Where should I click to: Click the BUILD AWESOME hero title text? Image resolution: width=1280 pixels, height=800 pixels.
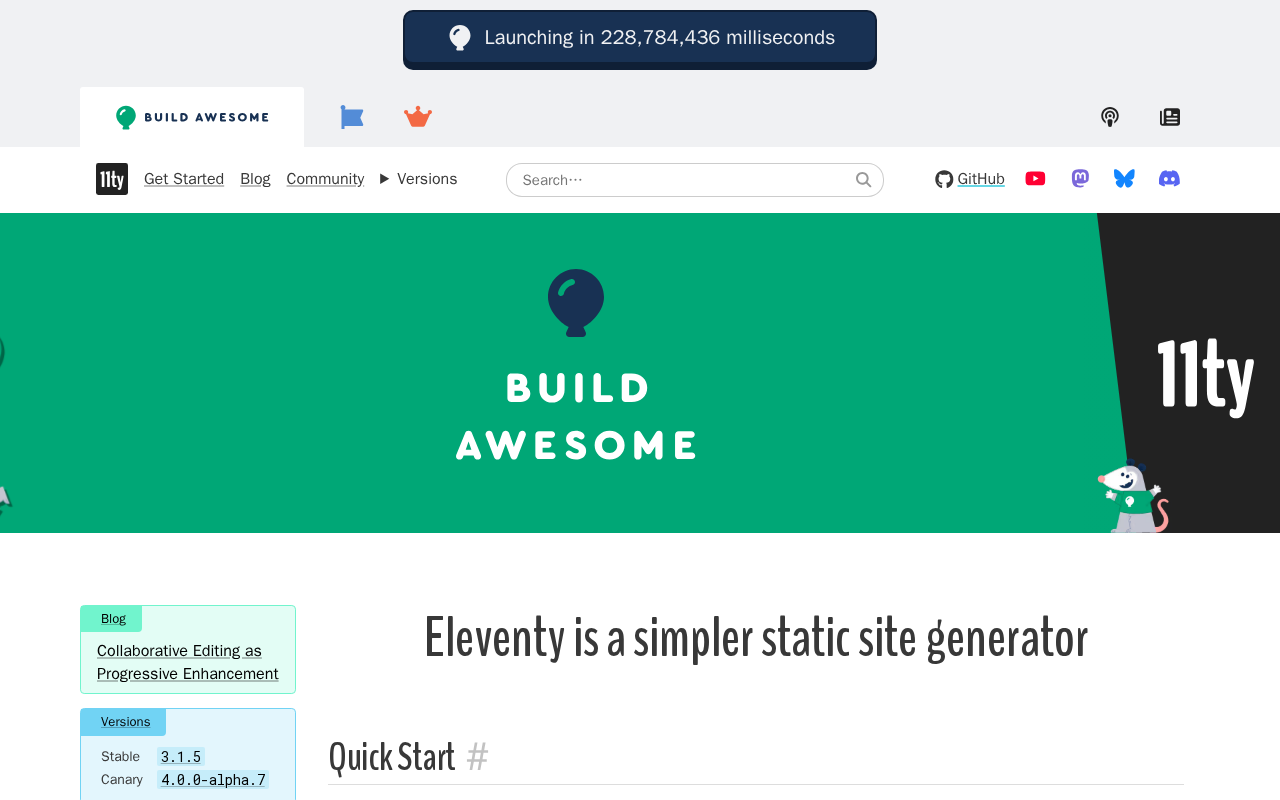click(x=577, y=417)
